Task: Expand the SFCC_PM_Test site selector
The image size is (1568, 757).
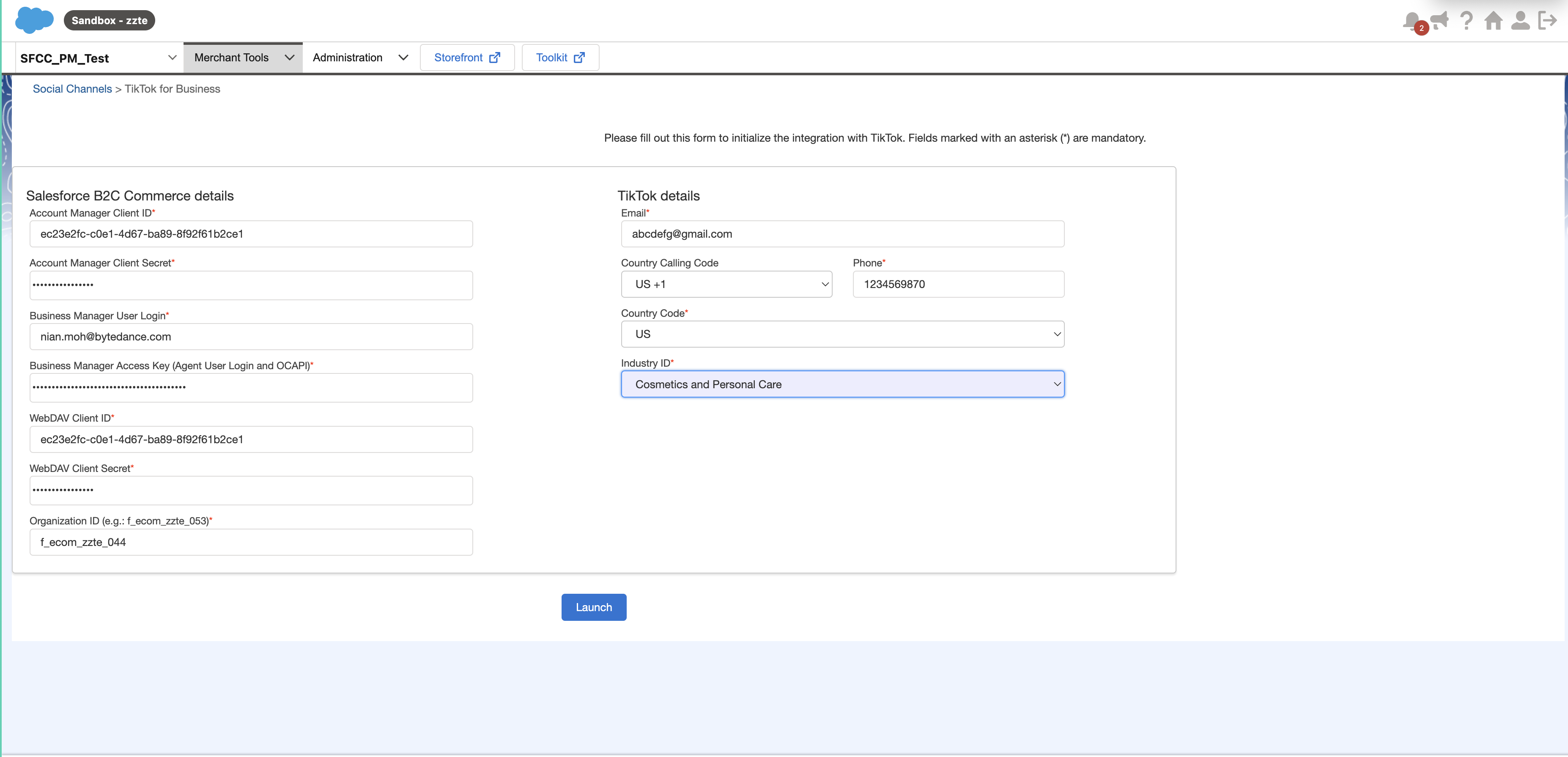Action: [97, 58]
